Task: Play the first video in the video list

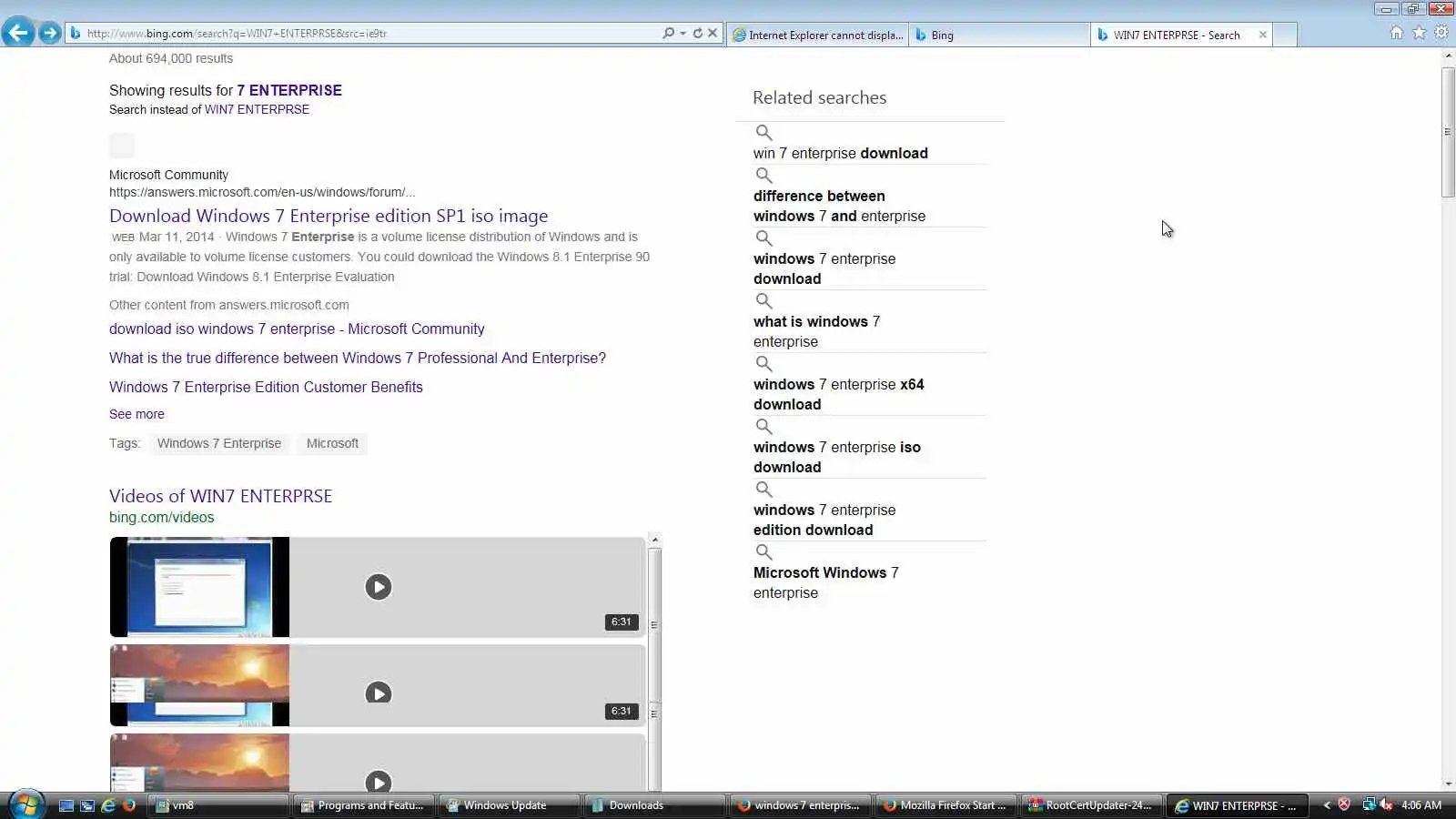Action: (379, 587)
